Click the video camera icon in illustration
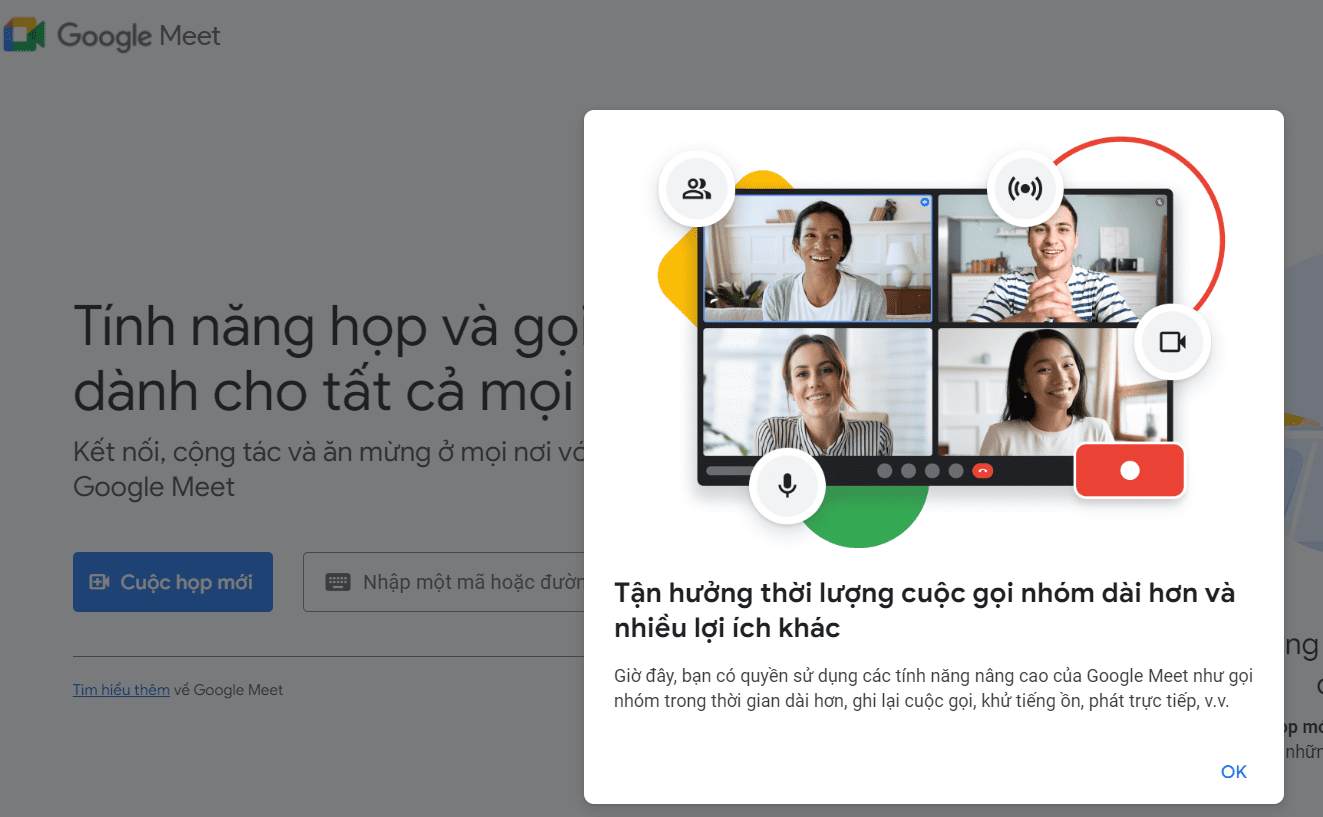1323x817 pixels. coord(1172,342)
